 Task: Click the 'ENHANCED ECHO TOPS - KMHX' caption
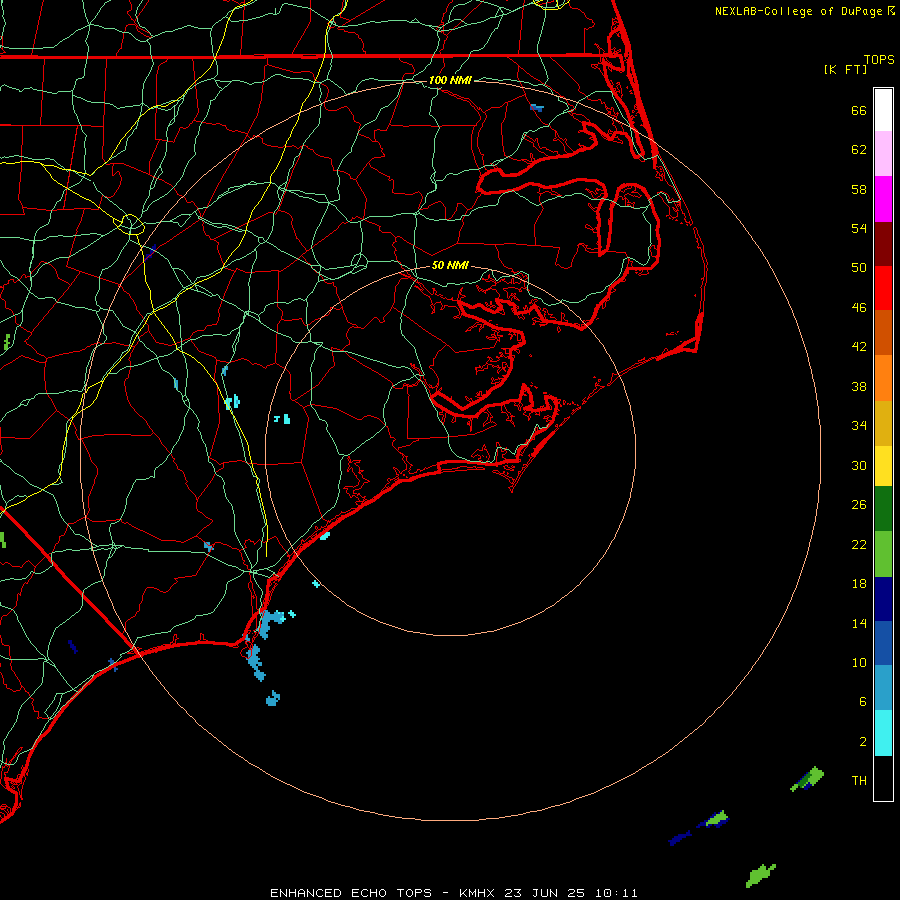(x=385, y=893)
